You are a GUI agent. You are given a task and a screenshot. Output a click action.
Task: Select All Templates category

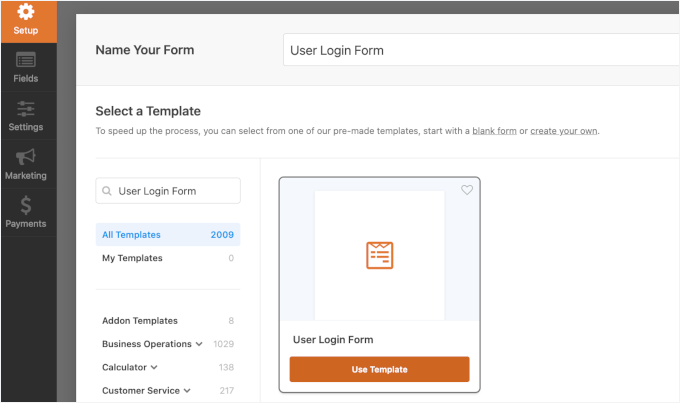click(x=131, y=235)
